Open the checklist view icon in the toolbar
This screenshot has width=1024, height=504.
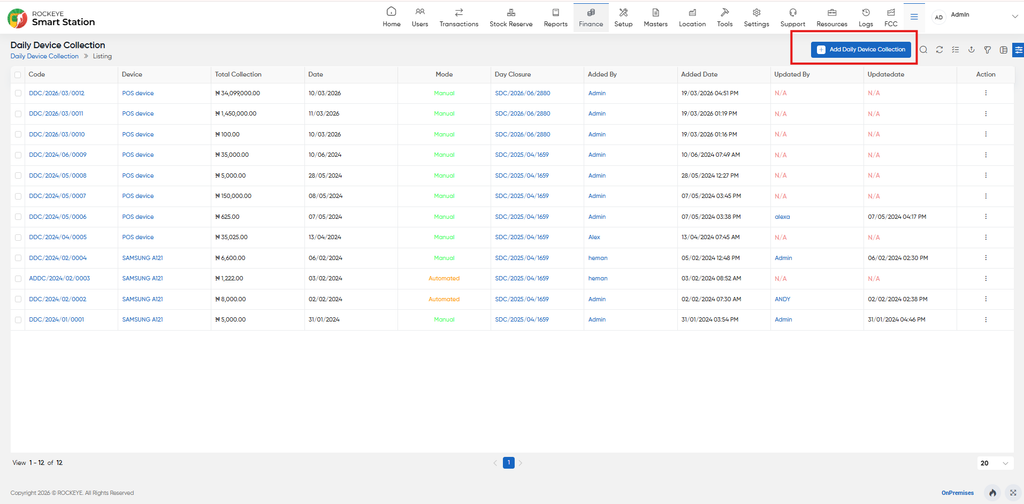pyautogui.click(x=955, y=50)
